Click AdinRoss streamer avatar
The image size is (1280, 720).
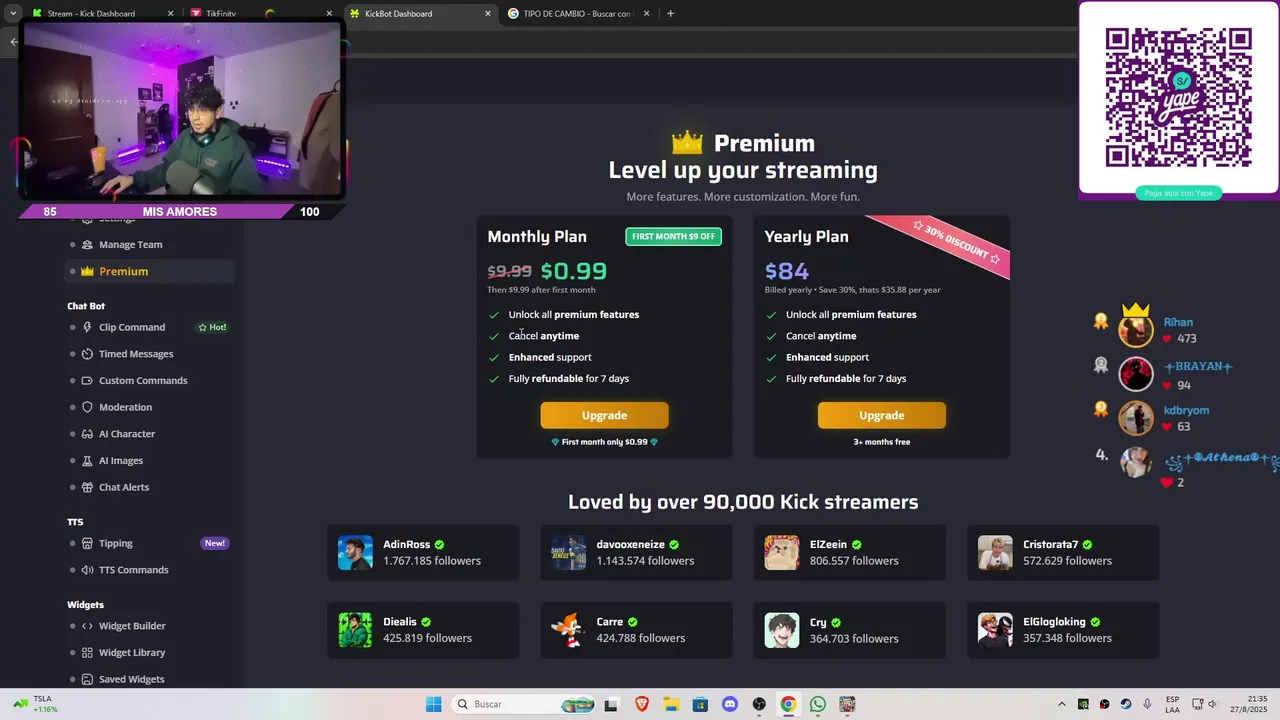[355, 553]
